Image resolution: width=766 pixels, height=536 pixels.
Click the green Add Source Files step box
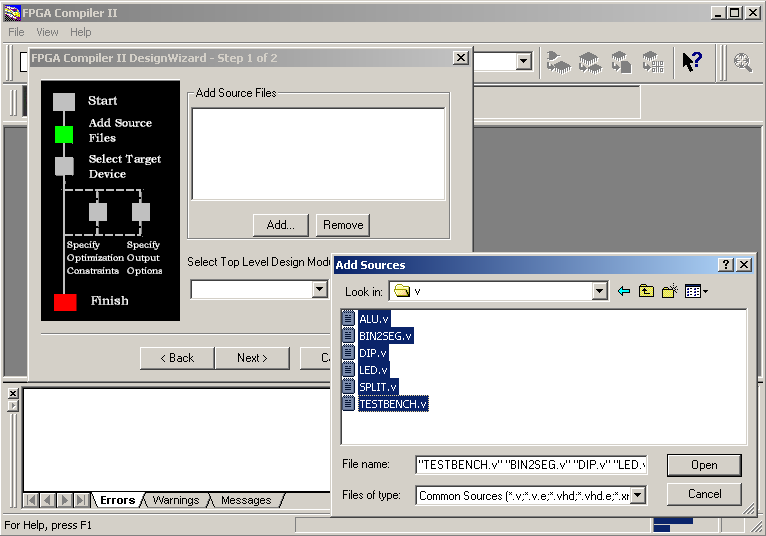[x=64, y=134]
